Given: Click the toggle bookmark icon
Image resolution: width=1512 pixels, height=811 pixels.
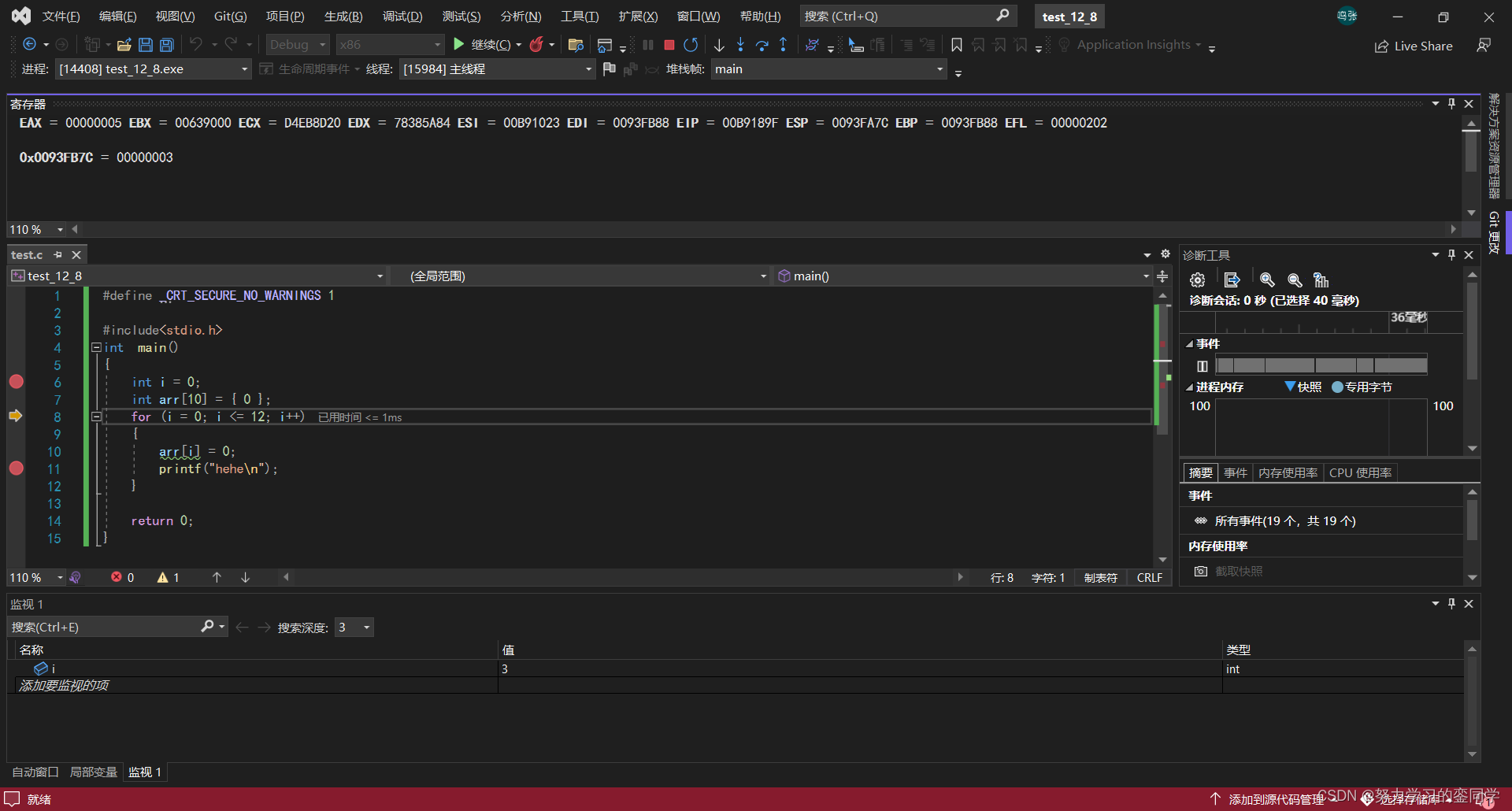Looking at the screenshot, I should click(956, 45).
